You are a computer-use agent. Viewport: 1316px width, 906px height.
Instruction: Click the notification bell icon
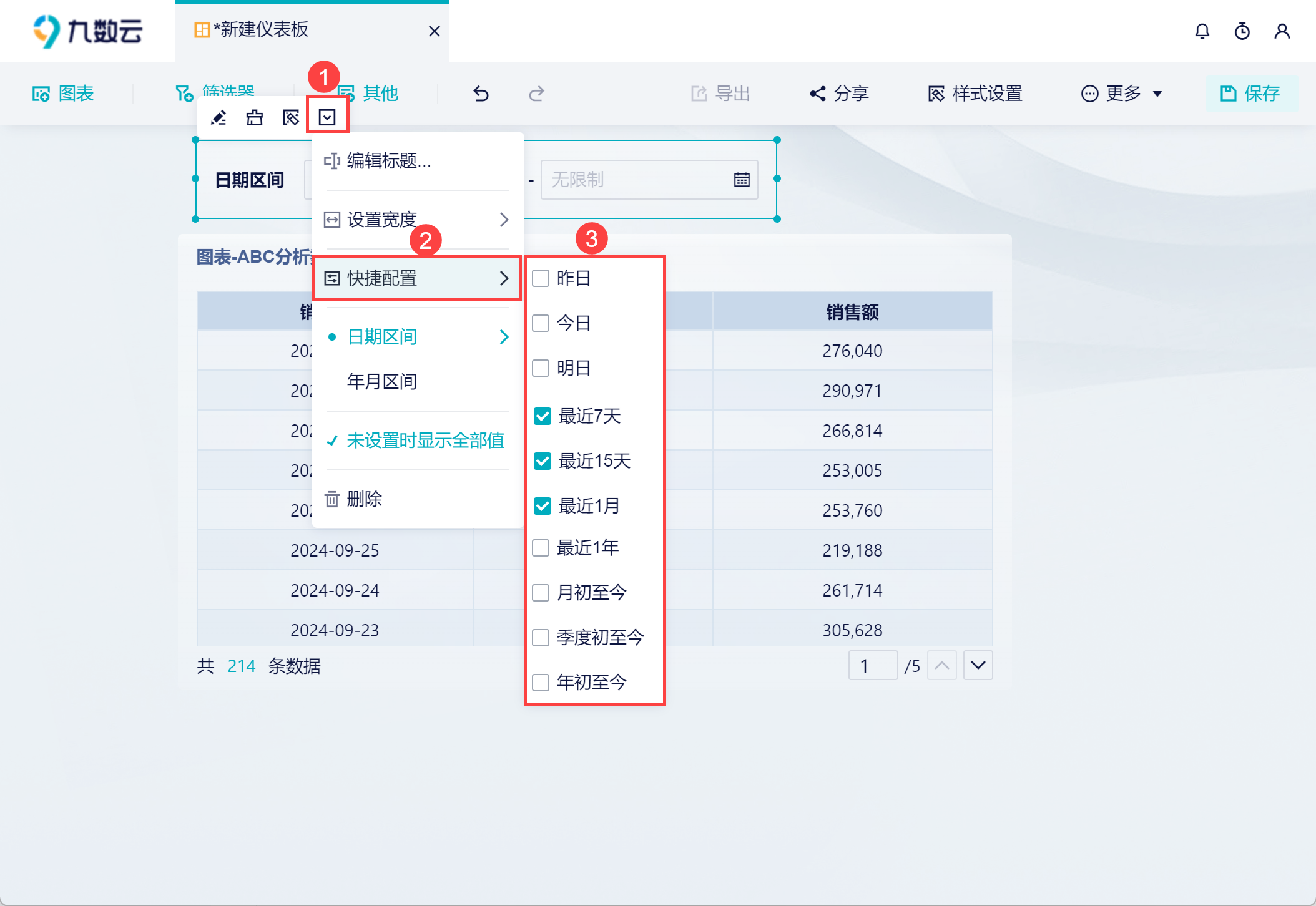tap(1202, 31)
